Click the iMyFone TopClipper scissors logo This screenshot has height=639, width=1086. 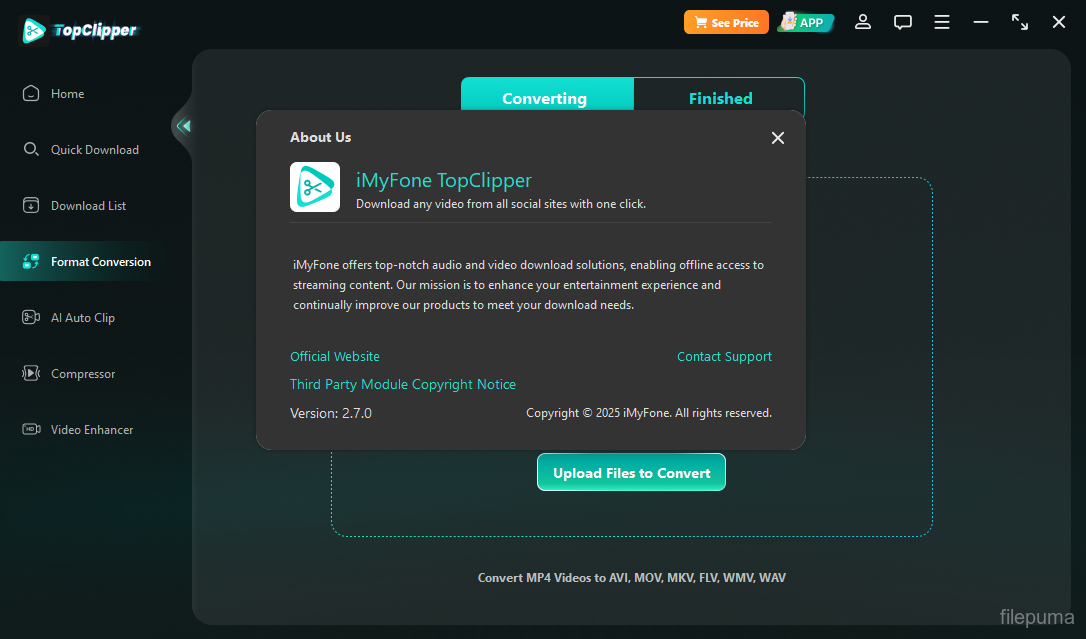click(x=315, y=187)
